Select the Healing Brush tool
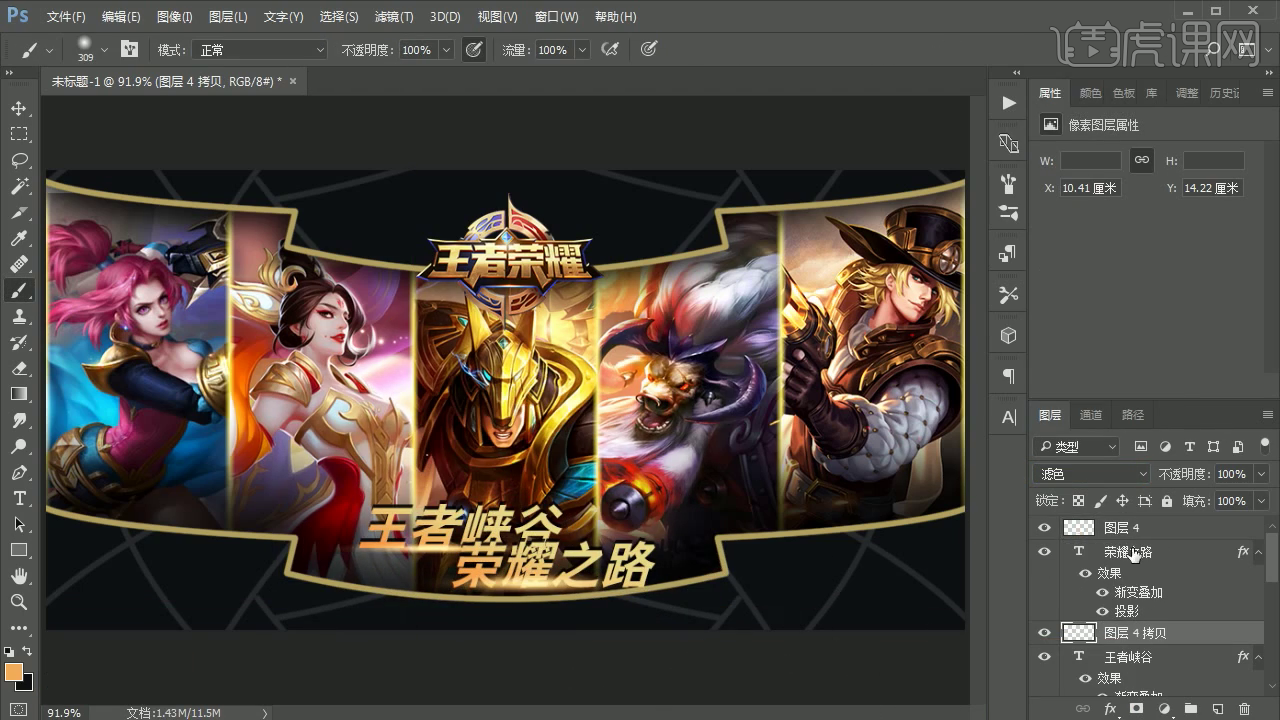 18,264
